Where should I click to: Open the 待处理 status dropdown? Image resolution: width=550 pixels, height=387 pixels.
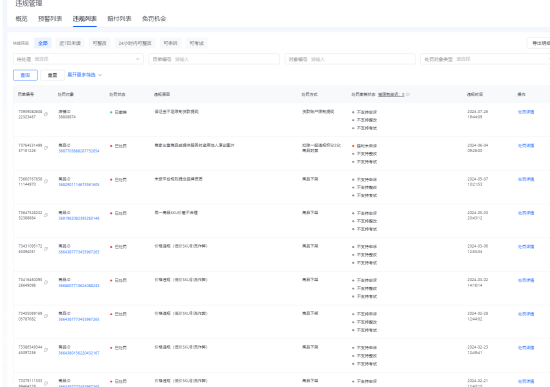78,59
